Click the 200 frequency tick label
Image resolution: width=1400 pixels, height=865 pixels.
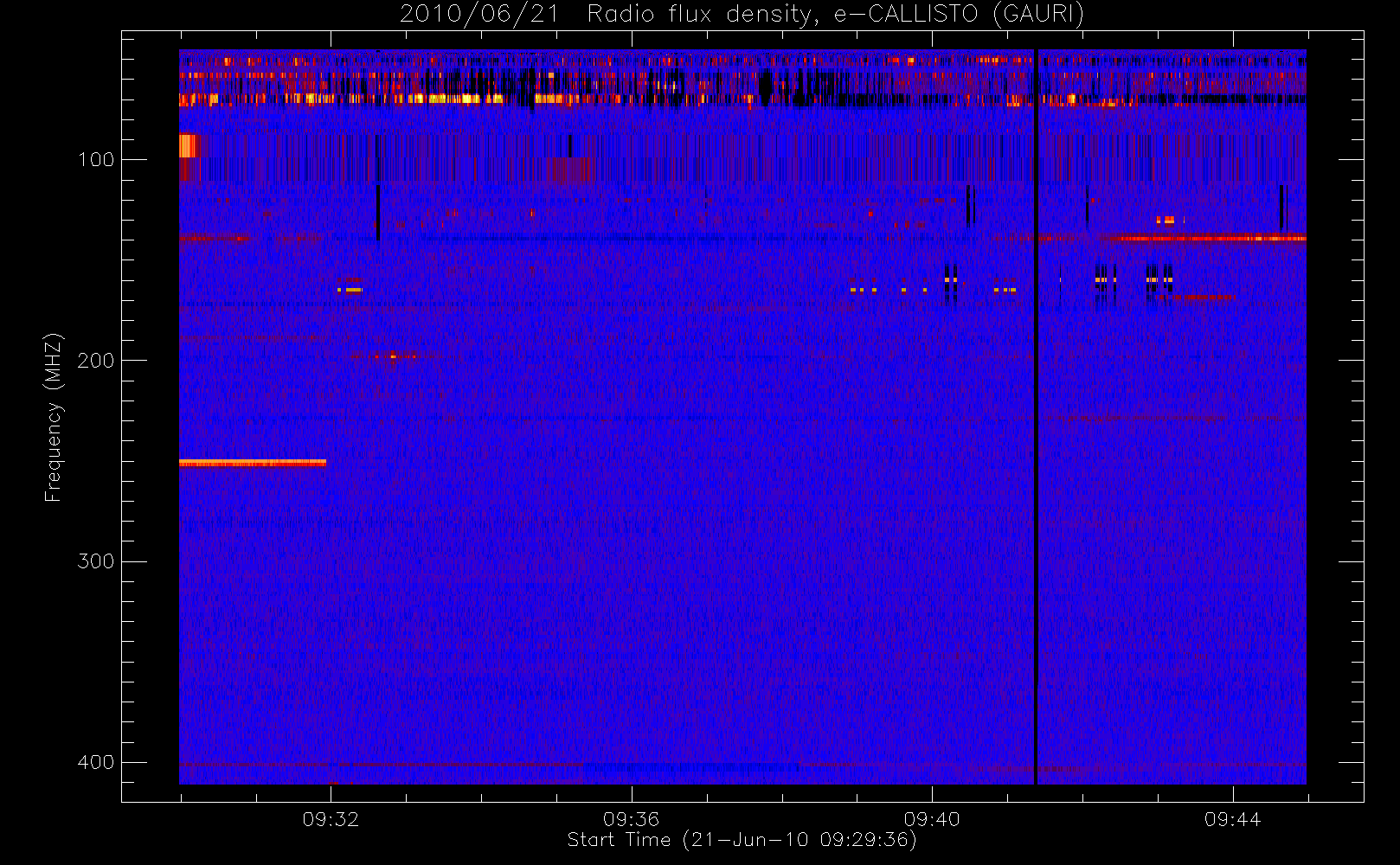[95, 361]
